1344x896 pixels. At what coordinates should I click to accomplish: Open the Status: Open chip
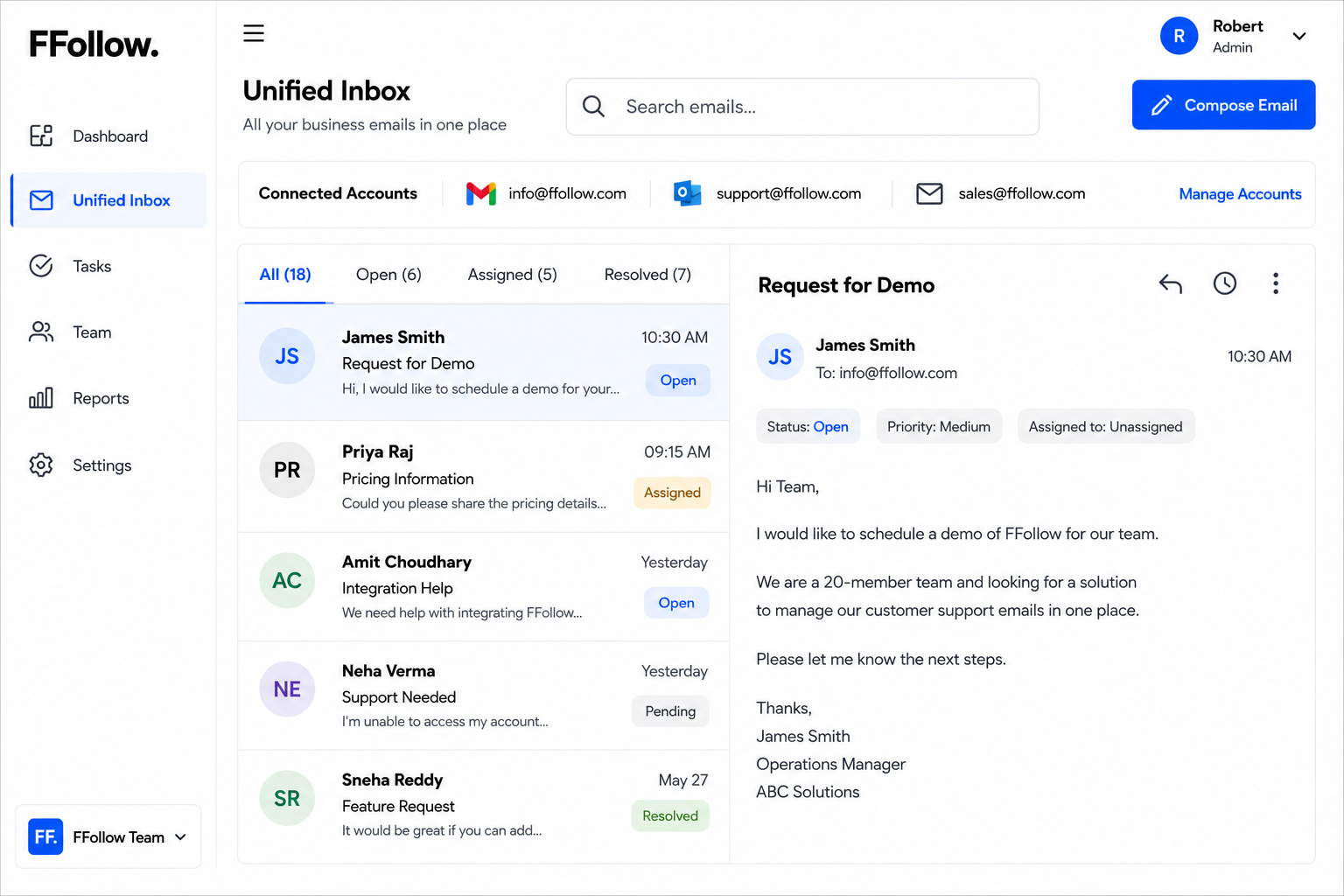(x=808, y=426)
